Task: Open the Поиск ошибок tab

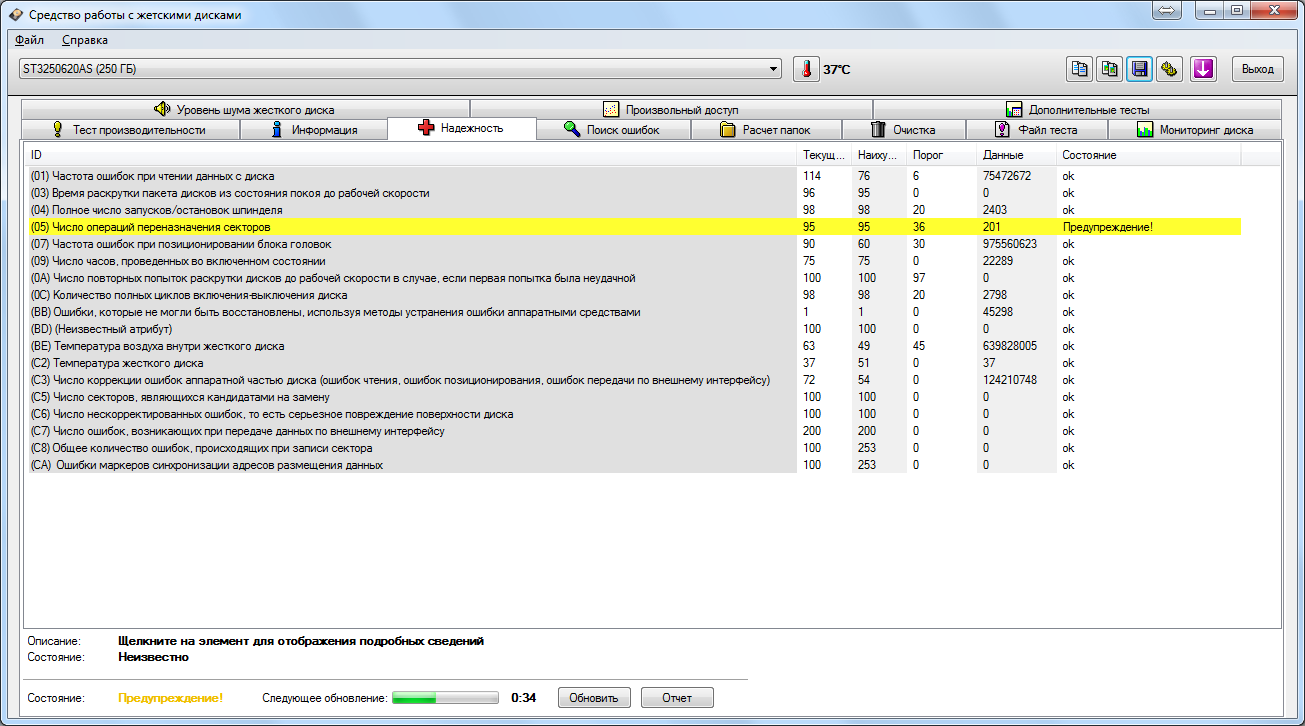Action: pos(613,130)
